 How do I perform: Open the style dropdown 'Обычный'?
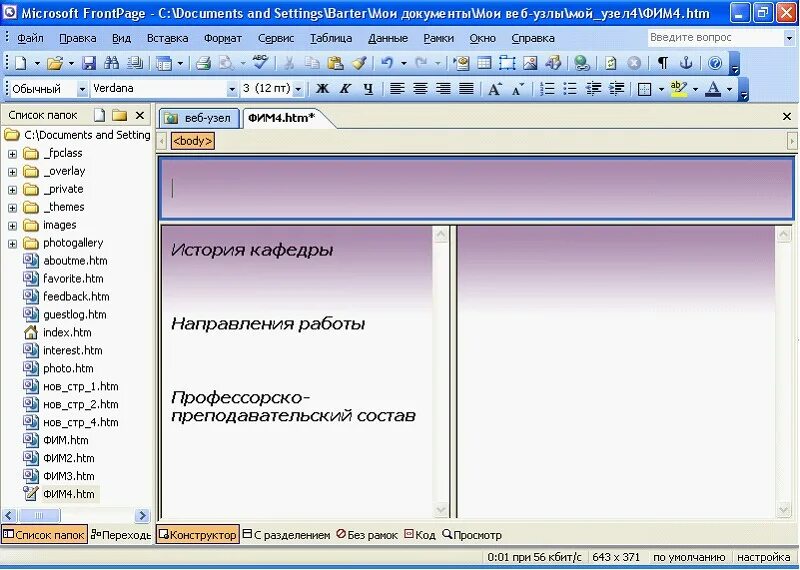(82, 89)
